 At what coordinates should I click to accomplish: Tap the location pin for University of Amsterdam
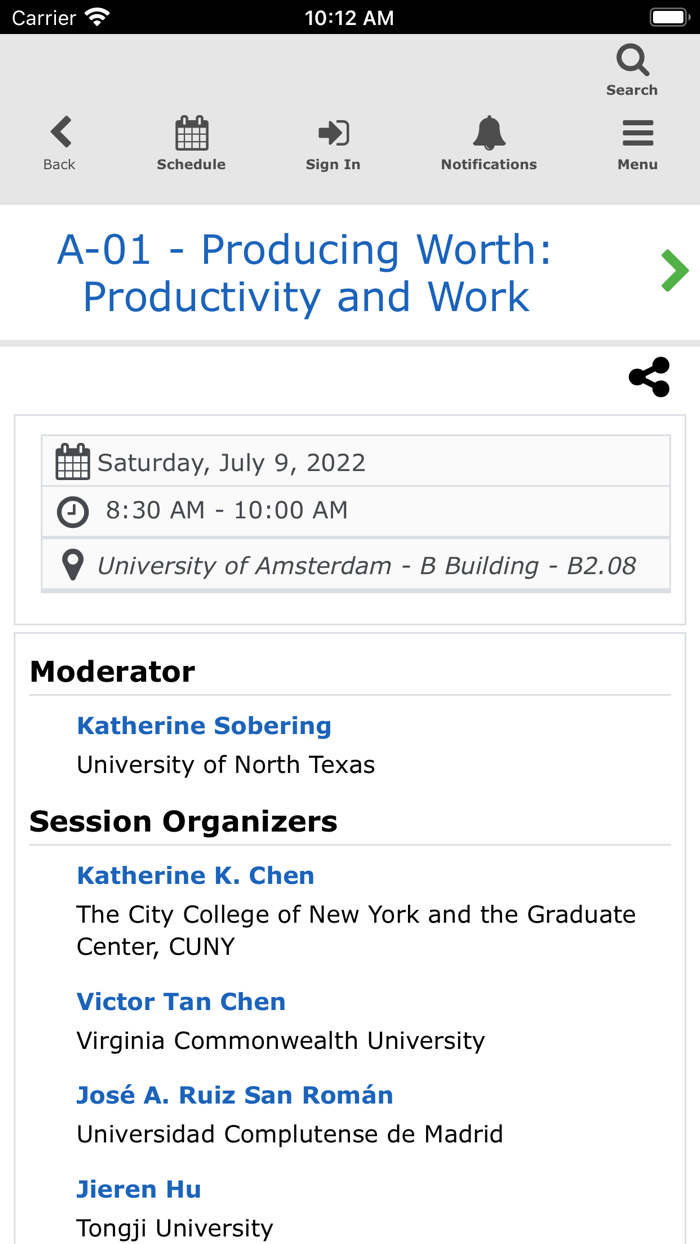[71, 564]
